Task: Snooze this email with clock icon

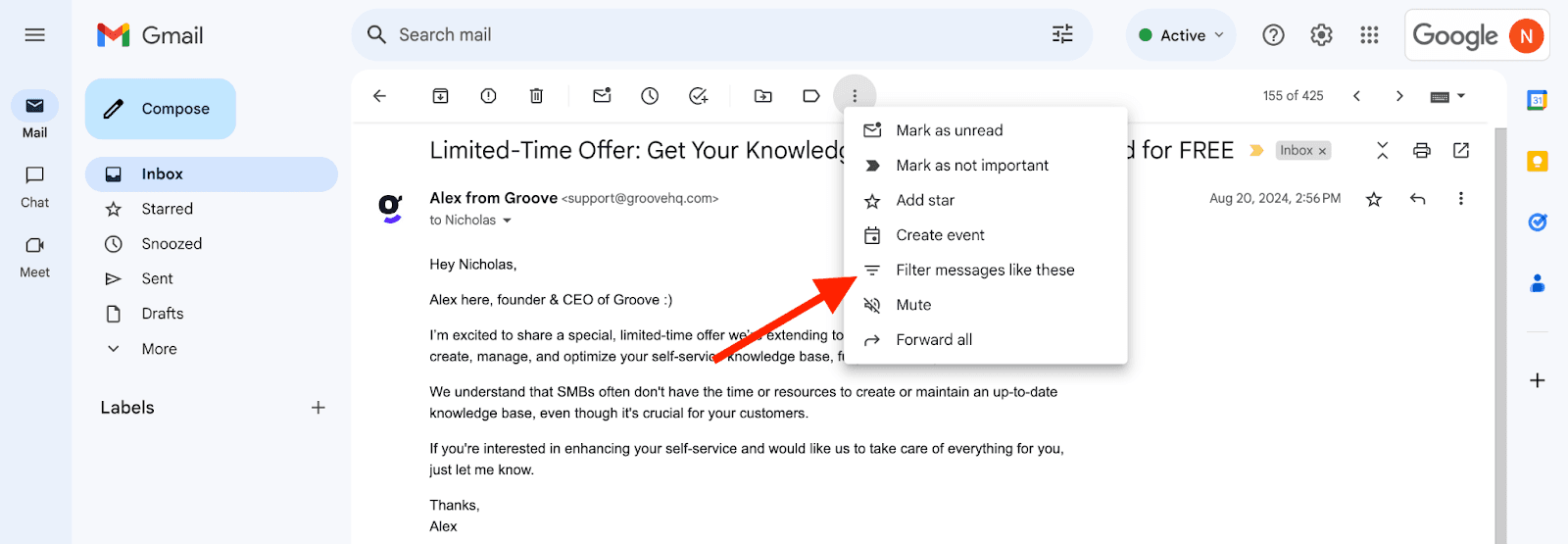Action: click(650, 96)
